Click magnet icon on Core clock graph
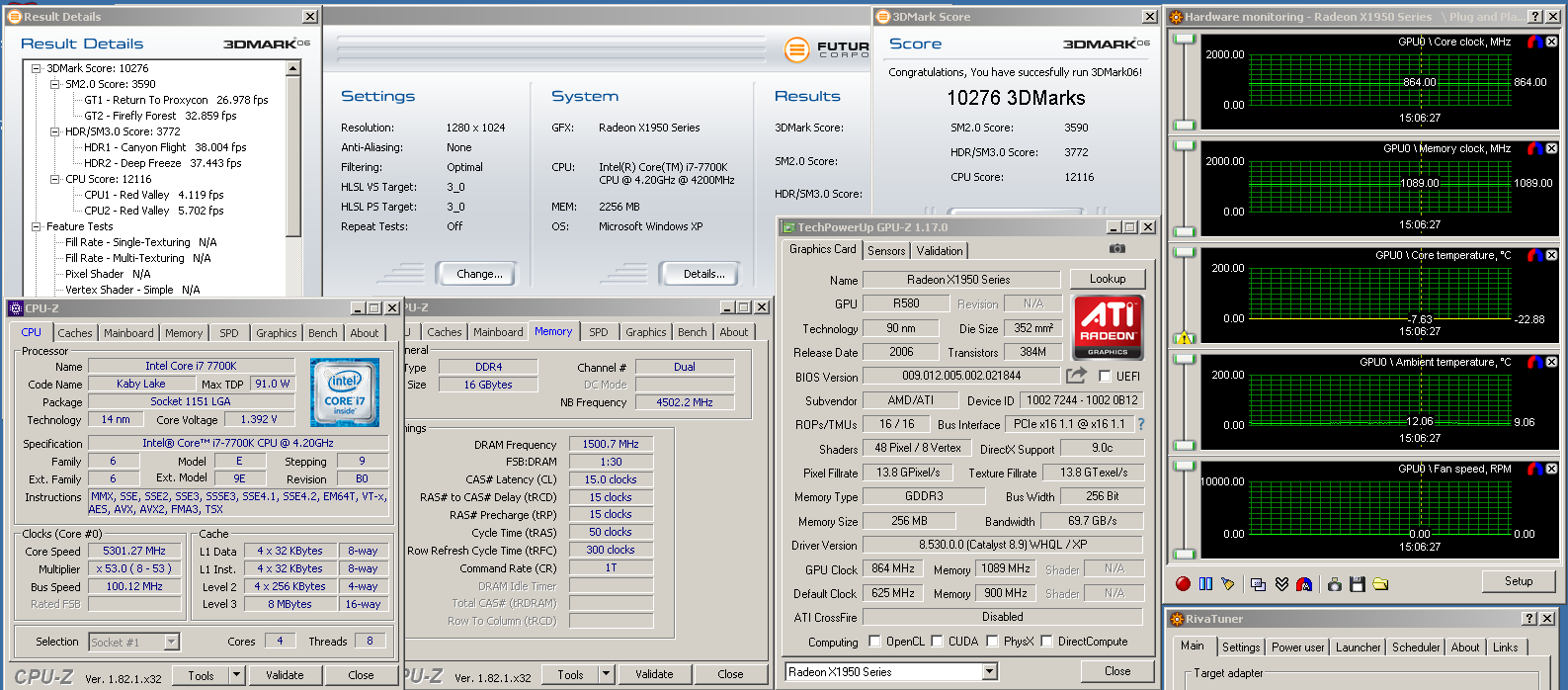Screen dimensions: 1568x690 coord(1534,42)
